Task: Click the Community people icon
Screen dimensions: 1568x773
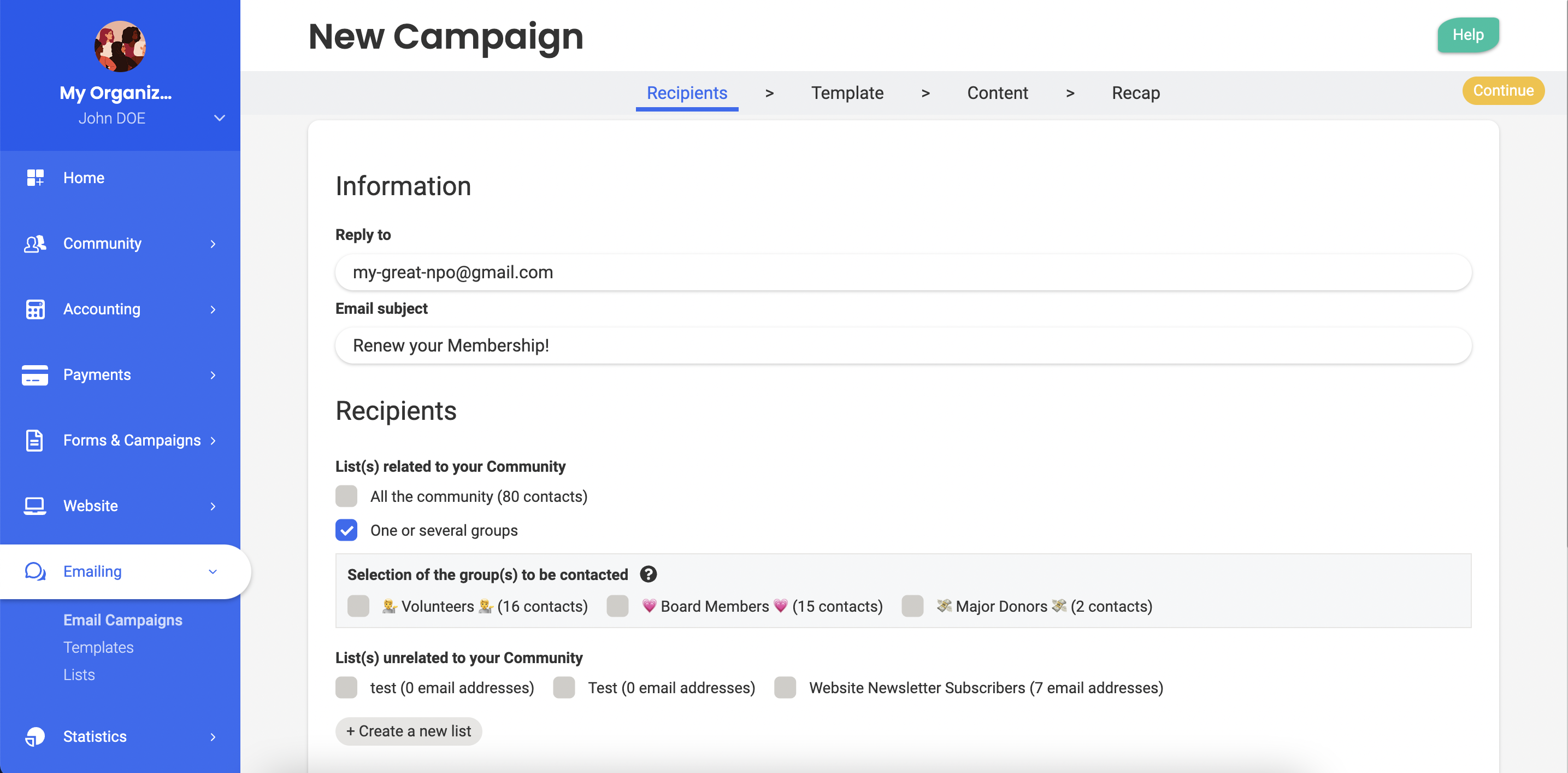Action: tap(35, 244)
